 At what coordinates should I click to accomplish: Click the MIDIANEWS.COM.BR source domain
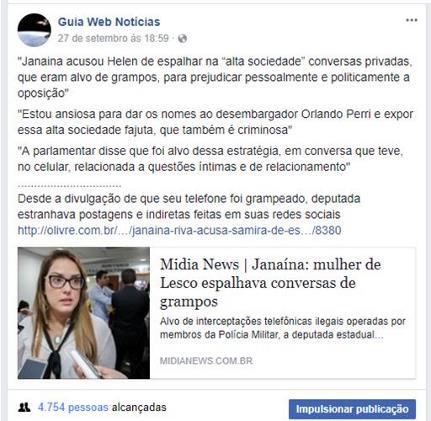(x=206, y=361)
